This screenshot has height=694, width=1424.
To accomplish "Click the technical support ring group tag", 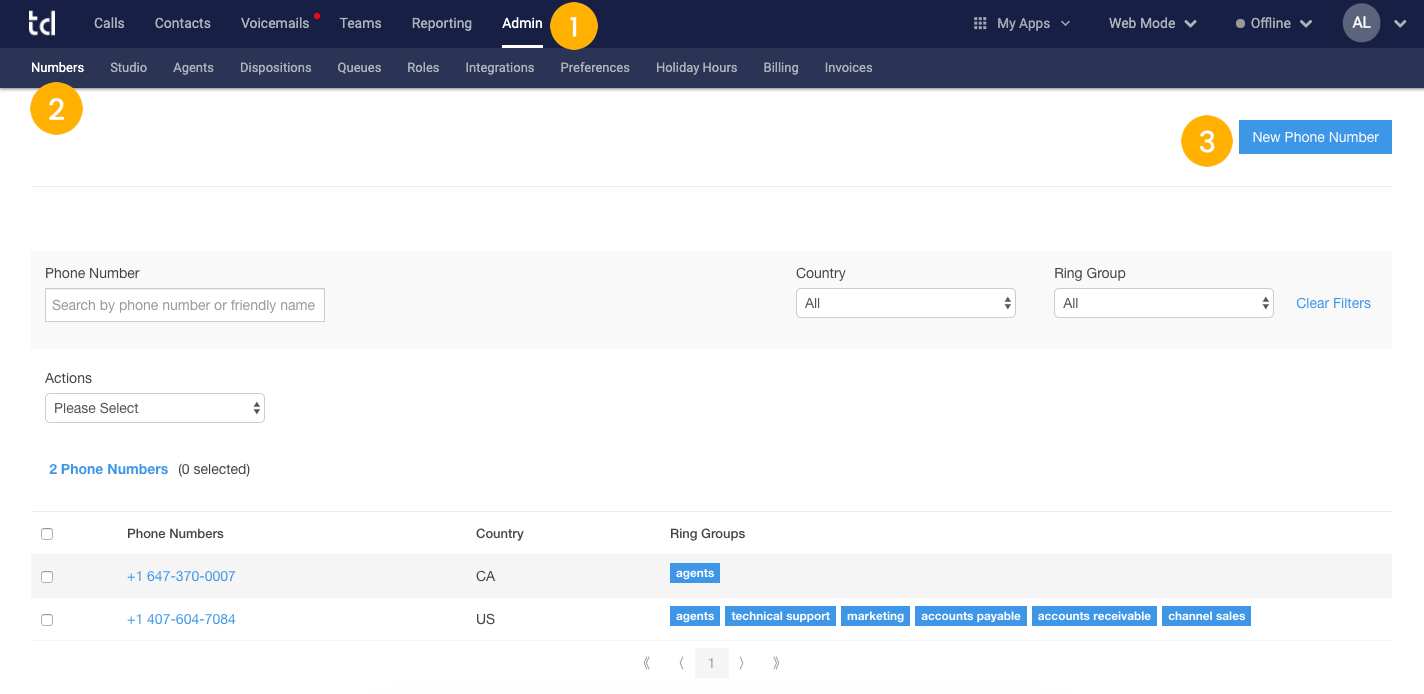I will 781,616.
